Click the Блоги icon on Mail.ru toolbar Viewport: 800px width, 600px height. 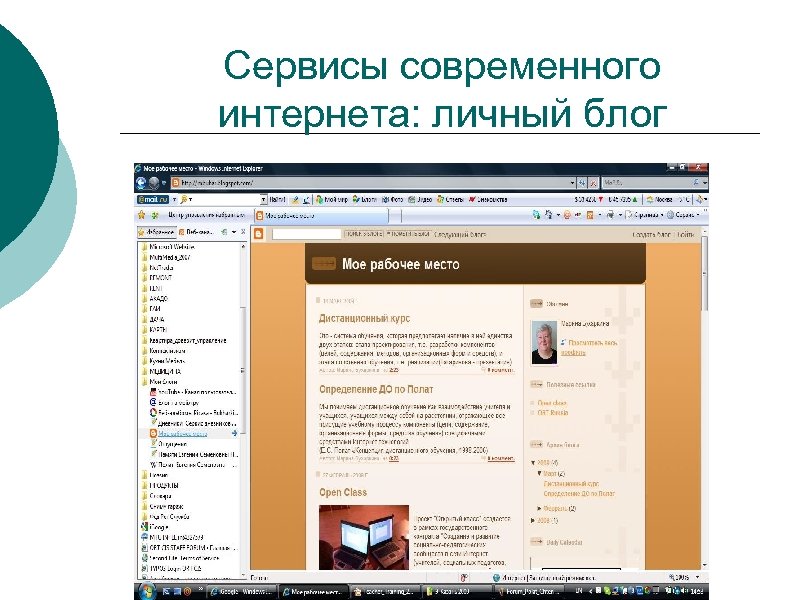(x=356, y=198)
